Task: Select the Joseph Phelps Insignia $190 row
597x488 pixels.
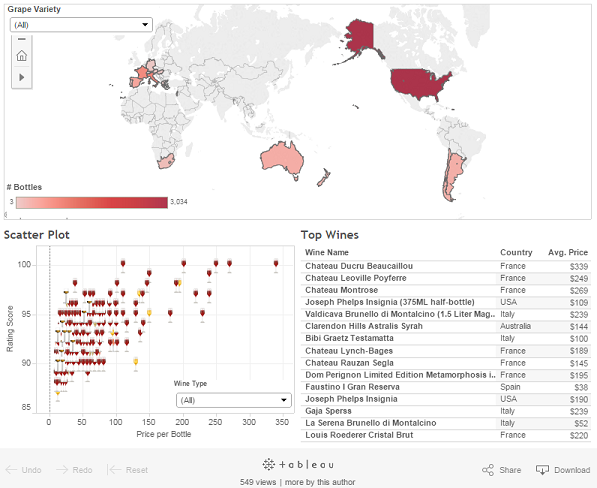Action: point(446,399)
